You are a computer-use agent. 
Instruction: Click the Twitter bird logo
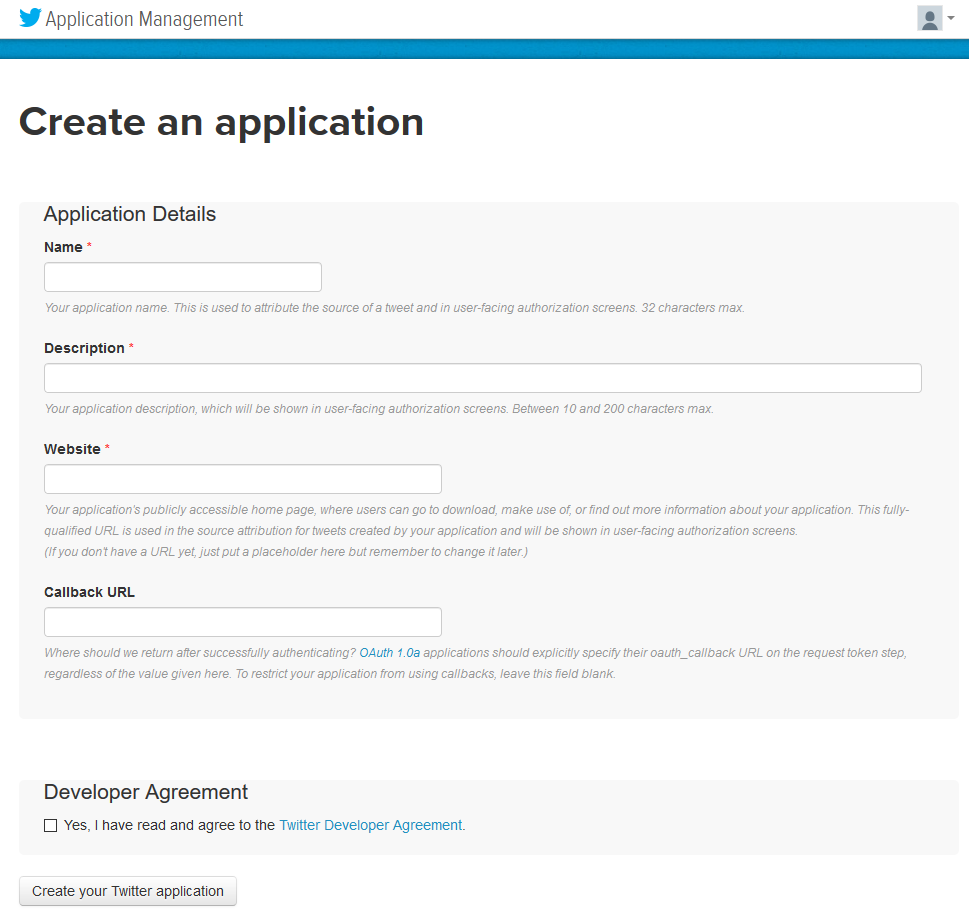(x=30, y=18)
